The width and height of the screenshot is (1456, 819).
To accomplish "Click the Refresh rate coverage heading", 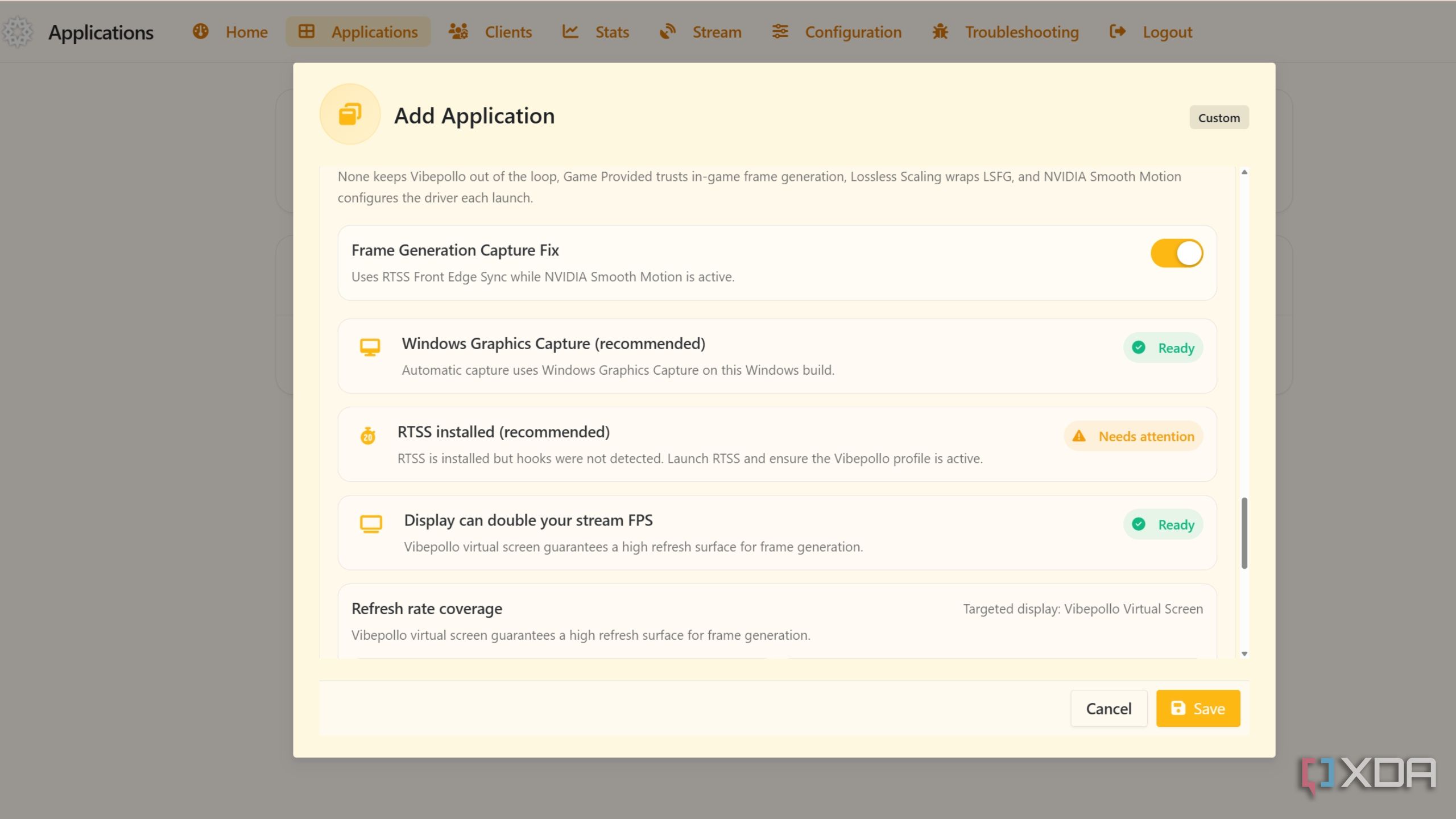I will [x=427, y=609].
